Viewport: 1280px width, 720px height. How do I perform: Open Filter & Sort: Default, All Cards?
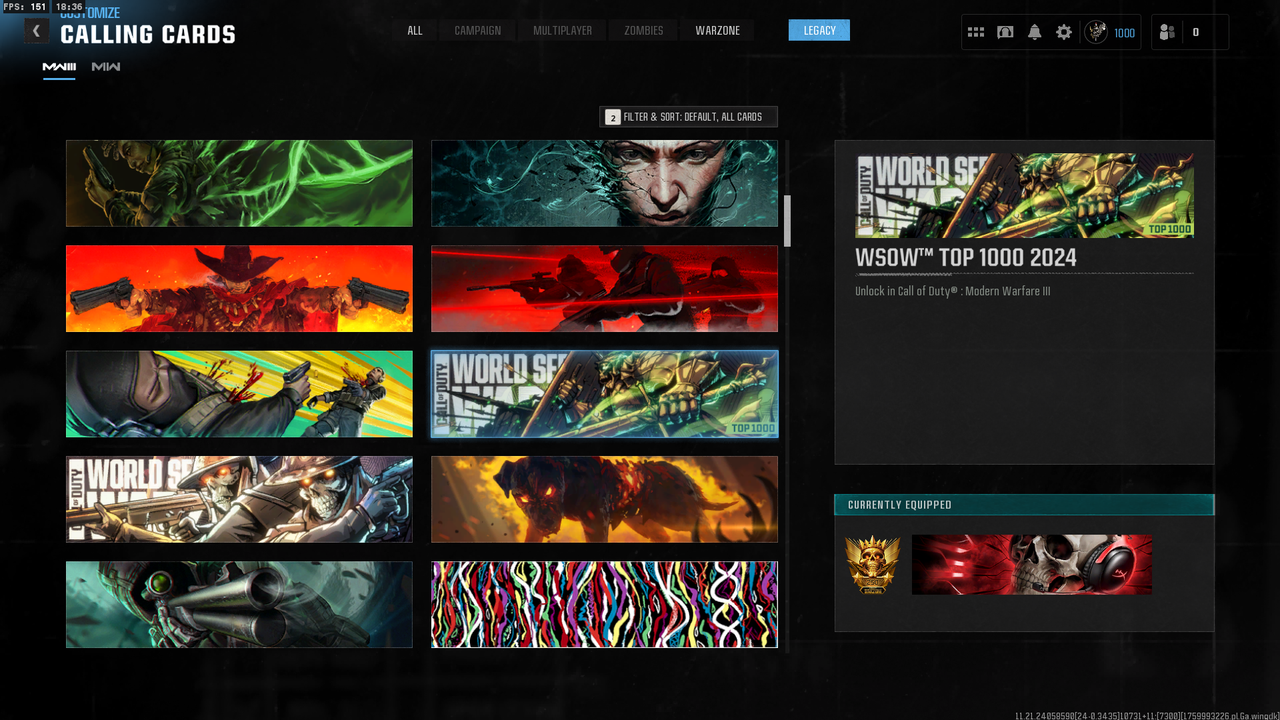[x=688, y=117]
